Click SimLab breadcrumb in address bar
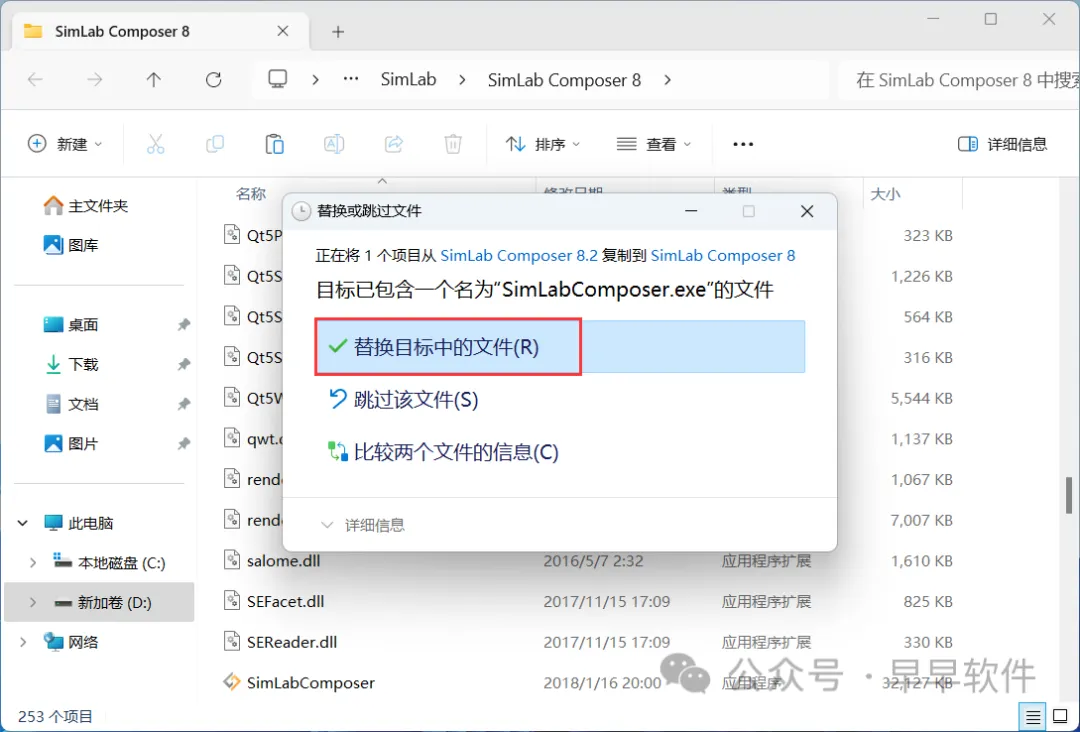 point(408,80)
